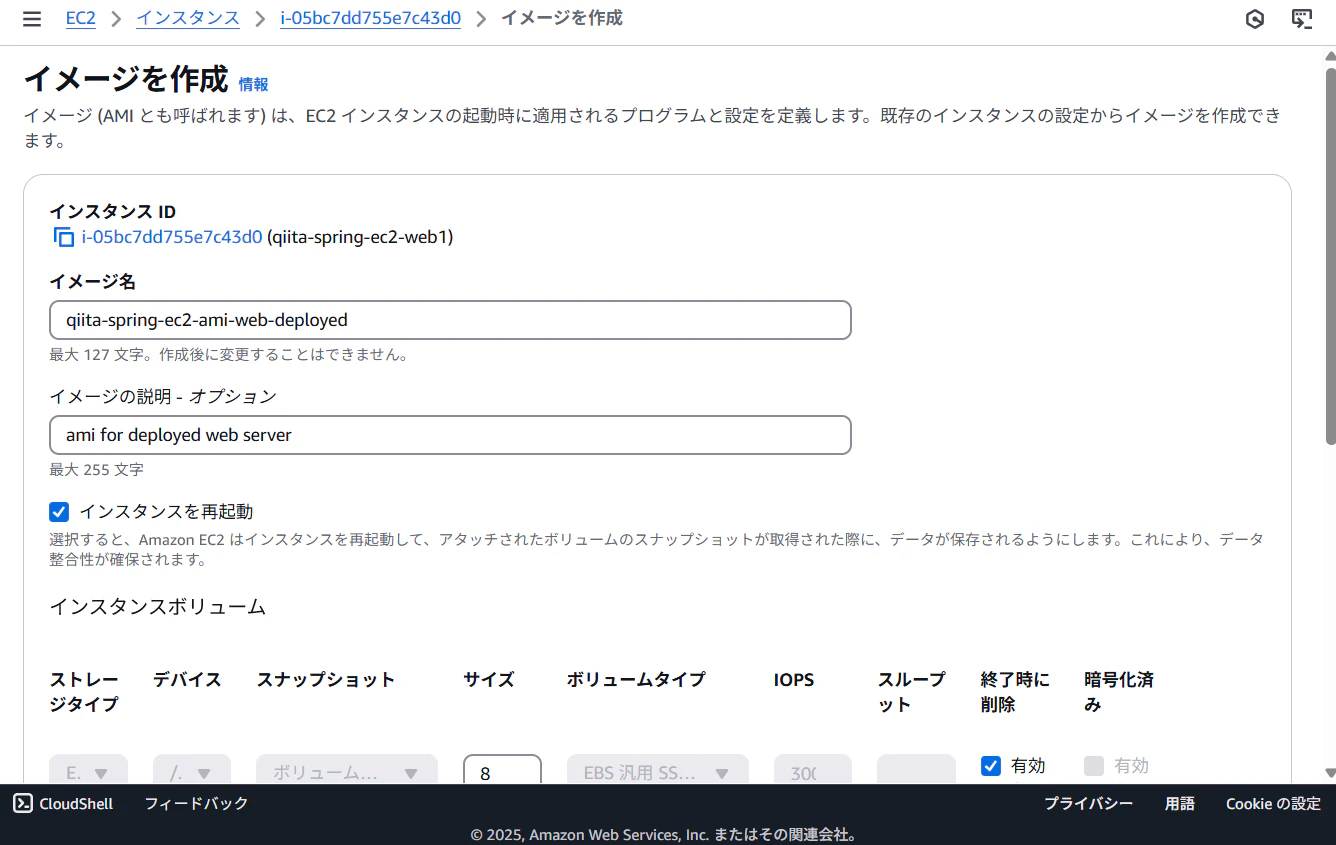This screenshot has width=1336, height=845.
Task: Click the vertical scrollbar thumb
Action: click(x=1330, y=255)
